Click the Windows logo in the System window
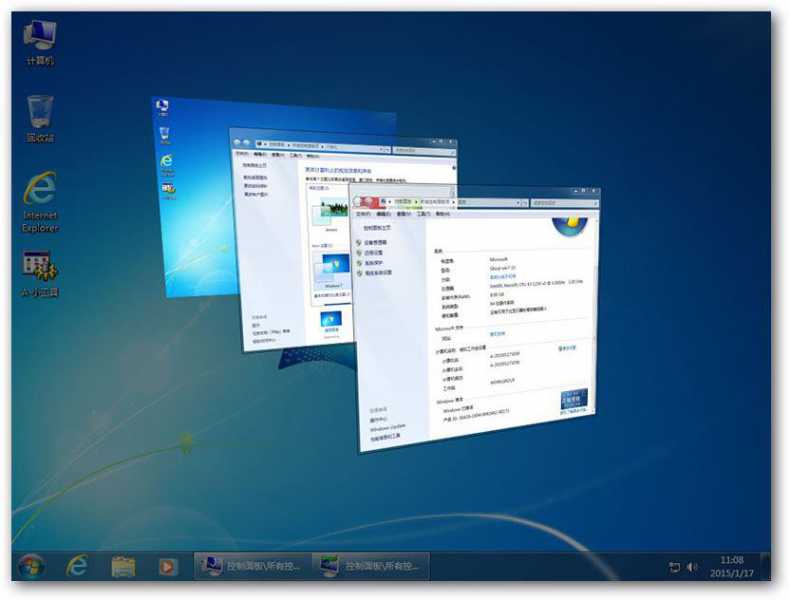The height and width of the screenshot is (600, 790). (570, 225)
